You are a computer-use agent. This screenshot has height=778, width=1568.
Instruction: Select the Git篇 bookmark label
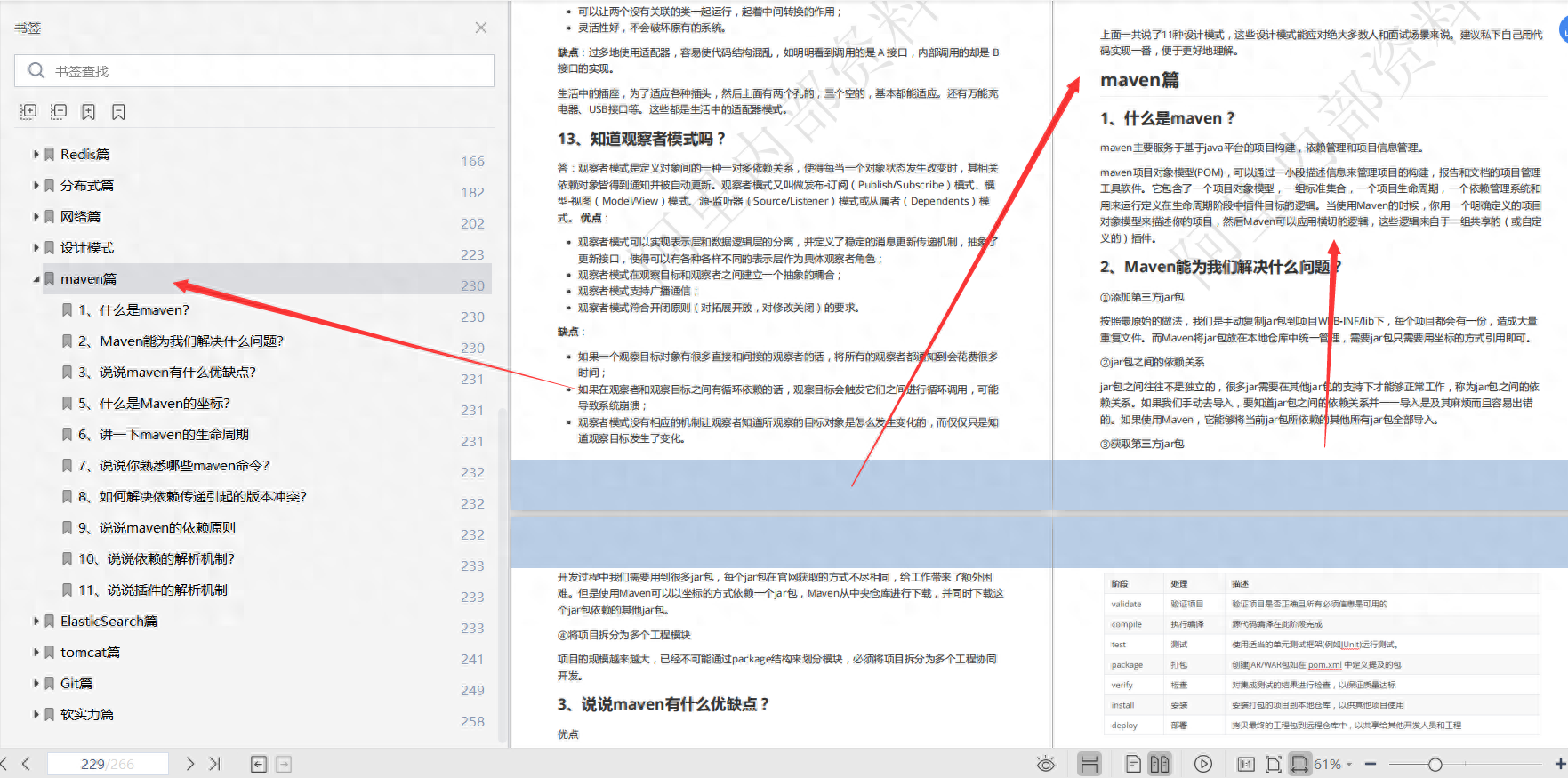pyautogui.click(x=76, y=683)
